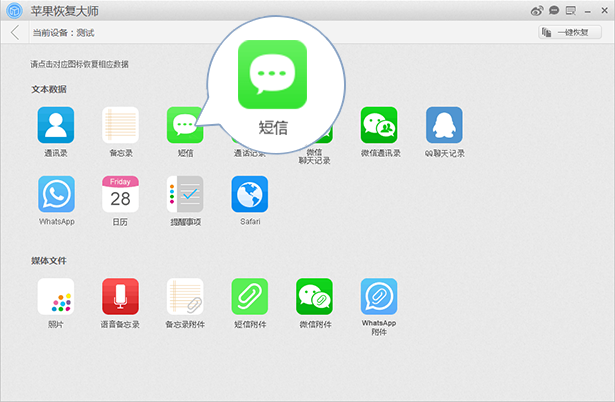The width and height of the screenshot is (615, 402).
Task: Open the 照片 photos icon
Action: 56,297
